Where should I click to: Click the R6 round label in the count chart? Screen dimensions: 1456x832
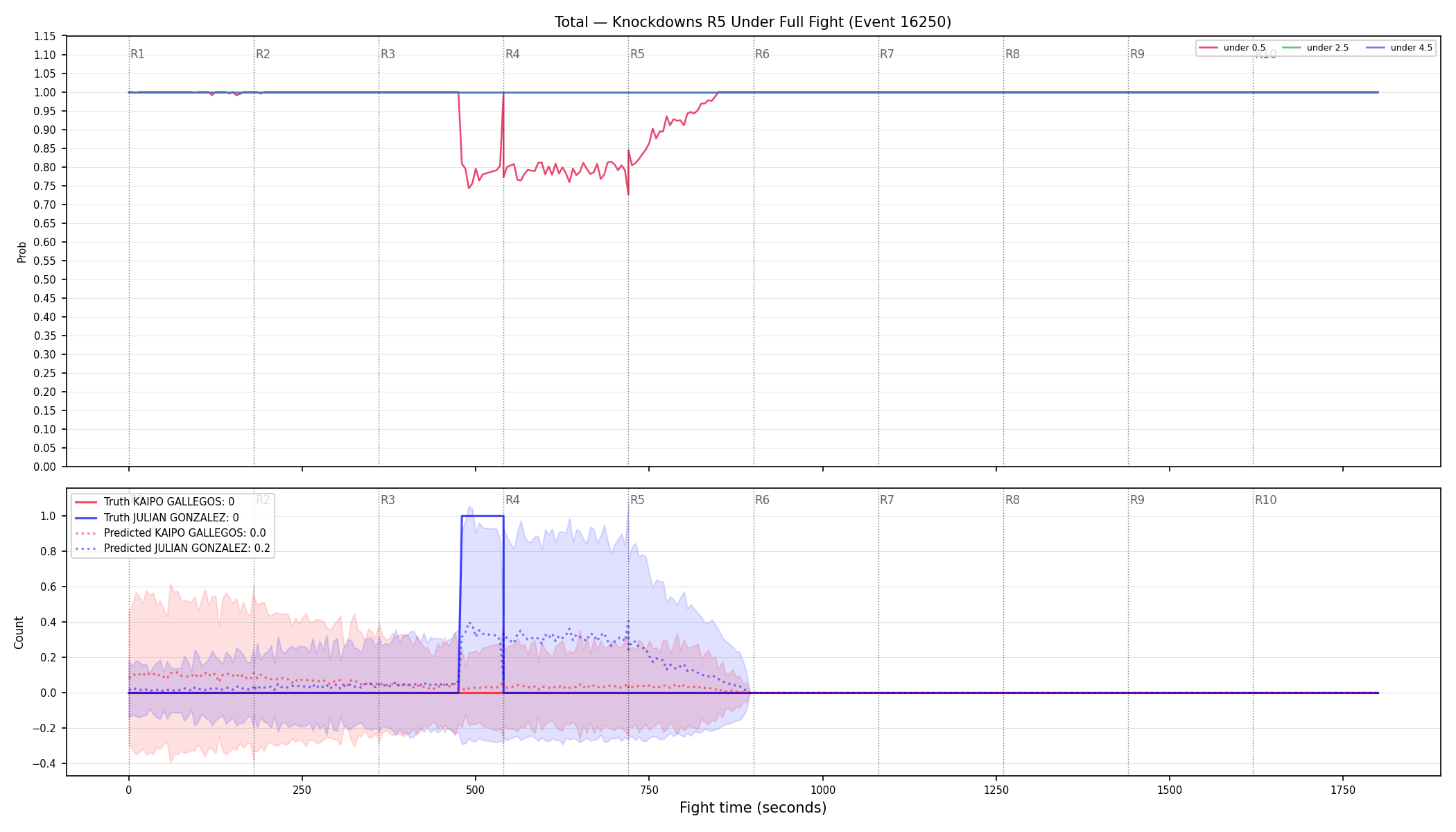[762, 500]
